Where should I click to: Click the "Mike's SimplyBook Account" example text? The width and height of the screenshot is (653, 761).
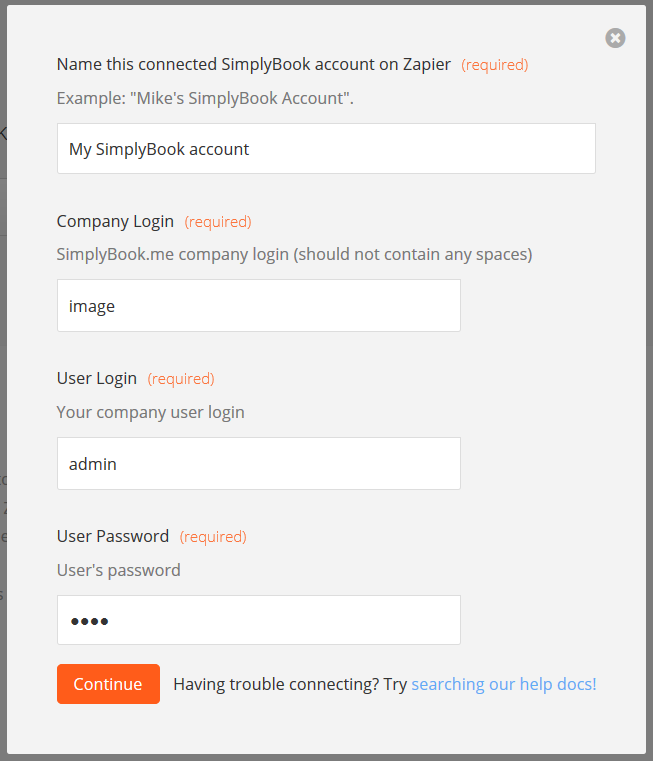(x=205, y=98)
